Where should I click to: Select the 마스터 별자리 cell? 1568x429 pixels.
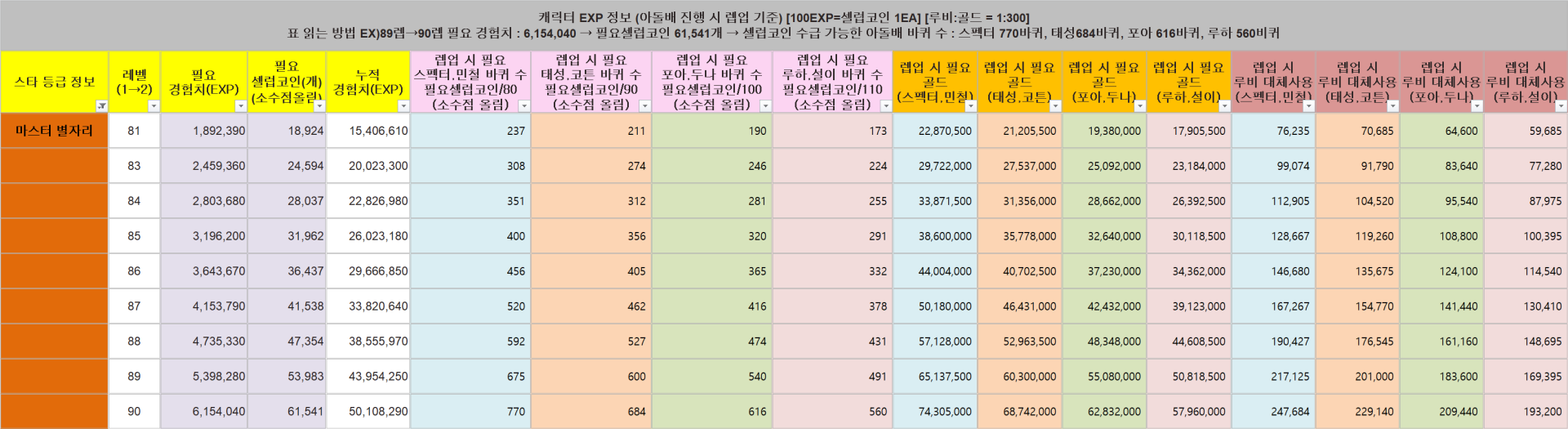point(54,131)
